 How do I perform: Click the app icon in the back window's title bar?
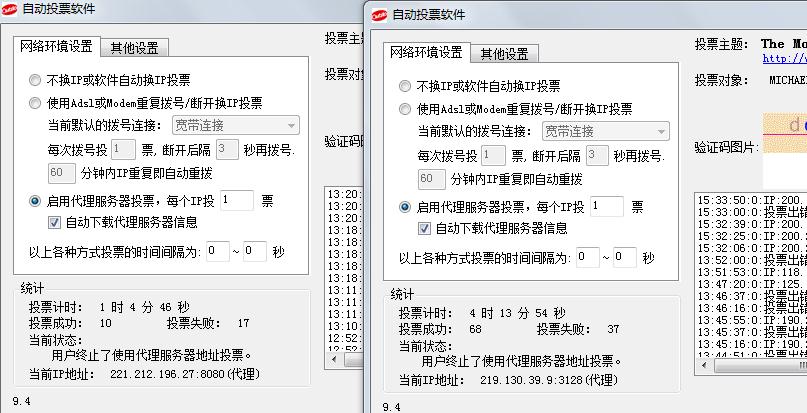tap(9, 9)
